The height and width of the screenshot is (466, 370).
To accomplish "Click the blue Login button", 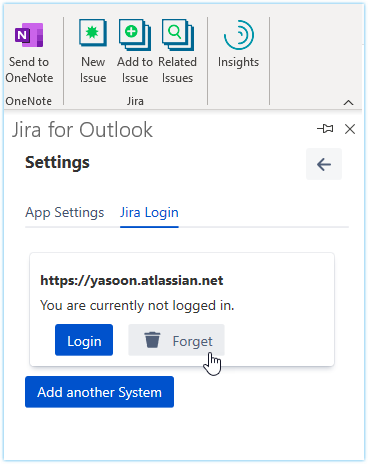I will point(84,340).
